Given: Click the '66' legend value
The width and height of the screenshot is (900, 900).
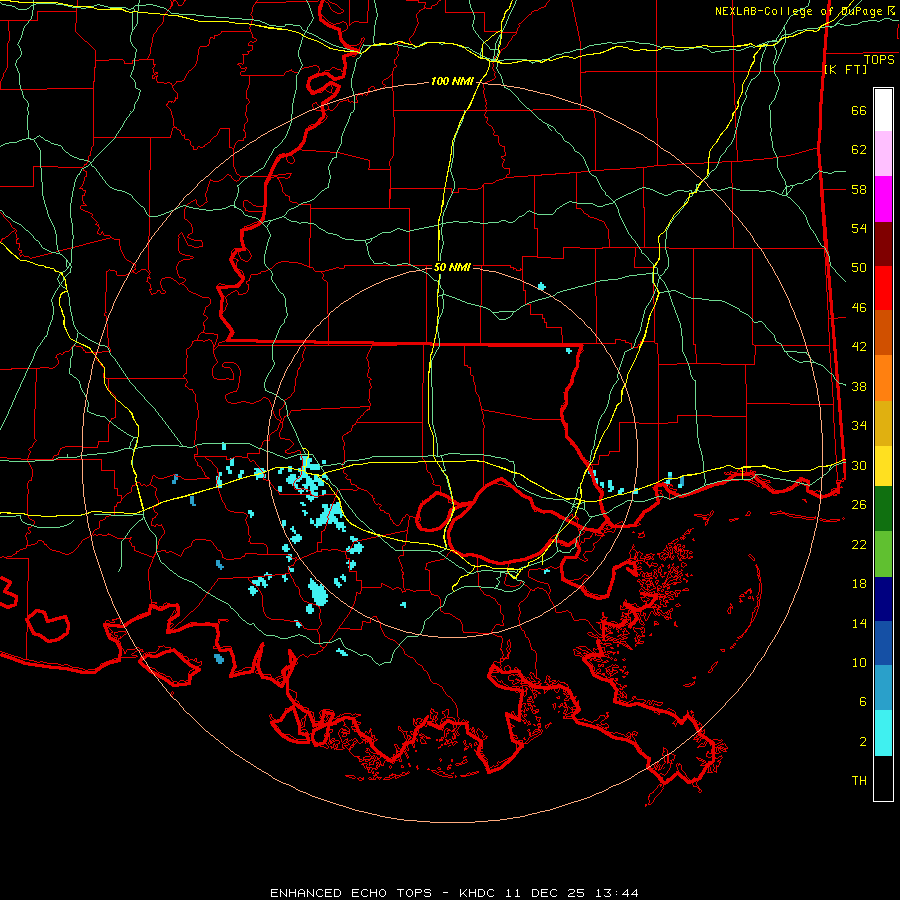Looking at the screenshot, I should [859, 111].
